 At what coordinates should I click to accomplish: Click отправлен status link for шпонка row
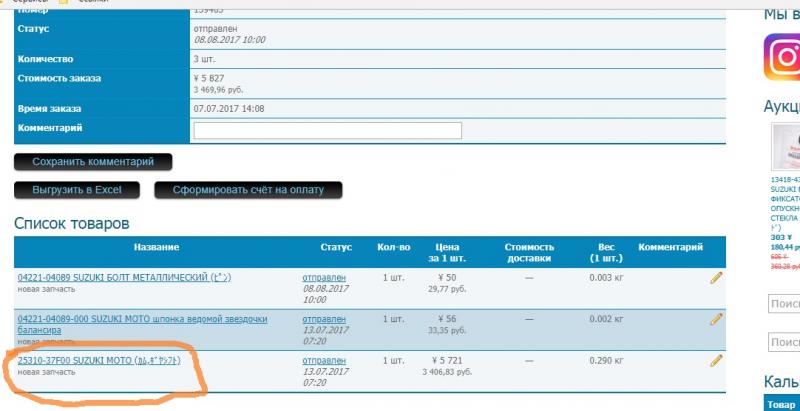coord(324,319)
